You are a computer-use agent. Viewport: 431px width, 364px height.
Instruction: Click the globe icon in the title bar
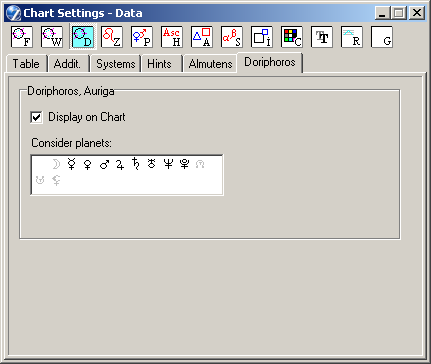pyautogui.click(x=13, y=13)
